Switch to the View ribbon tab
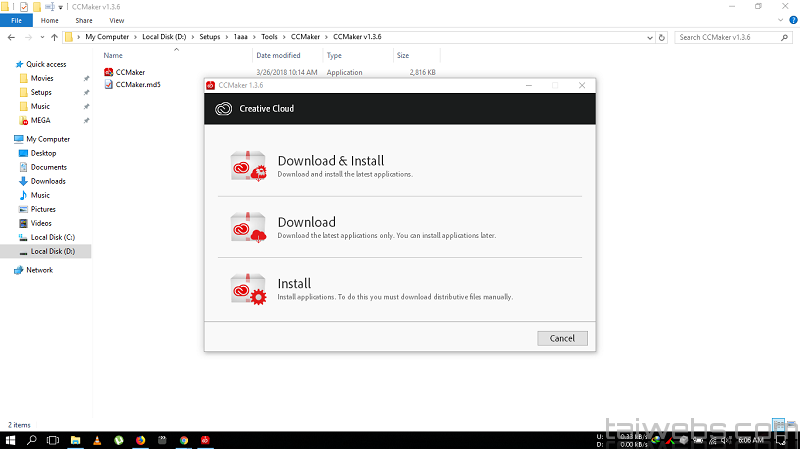This screenshot has width=800, height=449. pyautogui.click(x=117, y=20)
